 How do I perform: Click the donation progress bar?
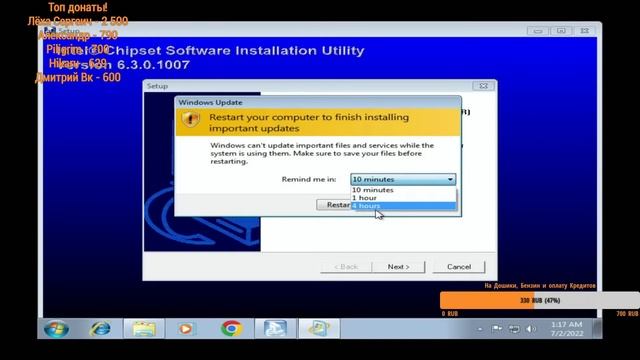540,300
